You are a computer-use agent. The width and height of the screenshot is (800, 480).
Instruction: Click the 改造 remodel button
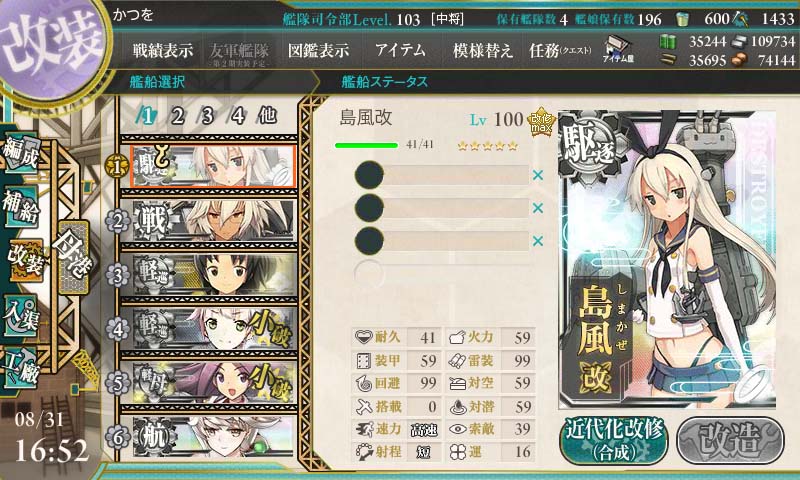pyautogui.click(x=730, y=440)
